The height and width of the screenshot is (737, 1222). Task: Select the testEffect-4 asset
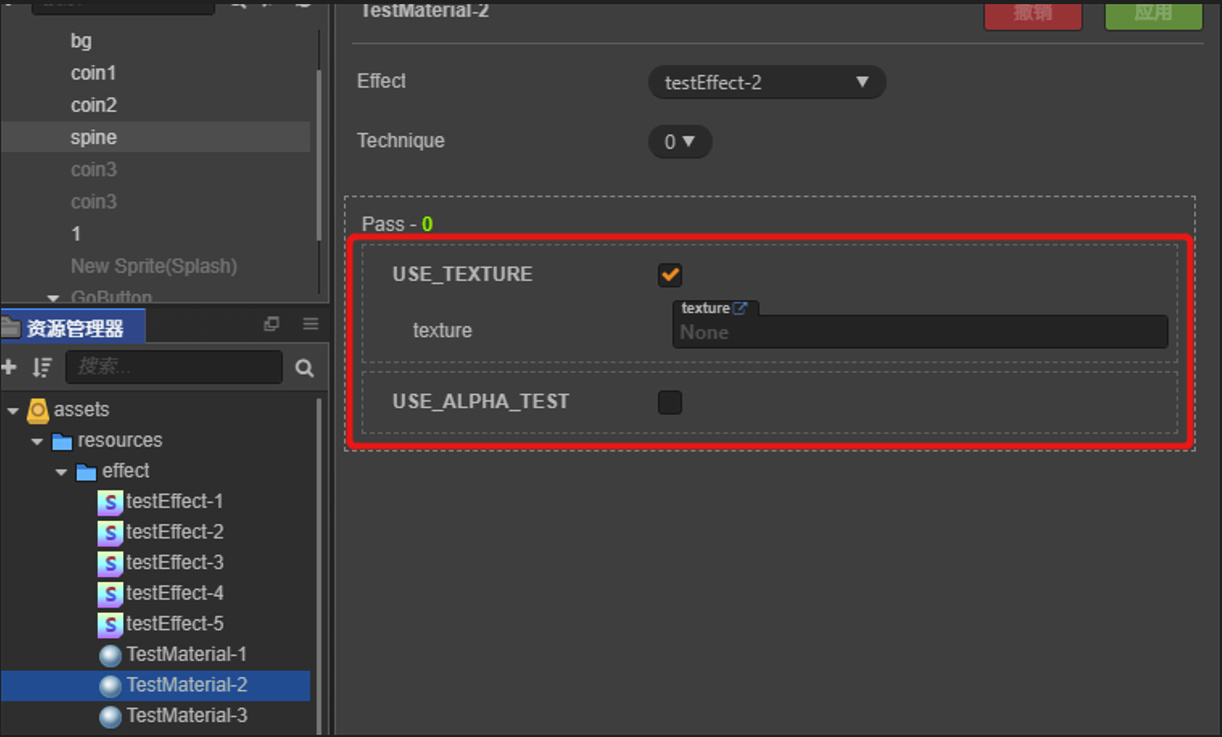click(175, 593)
